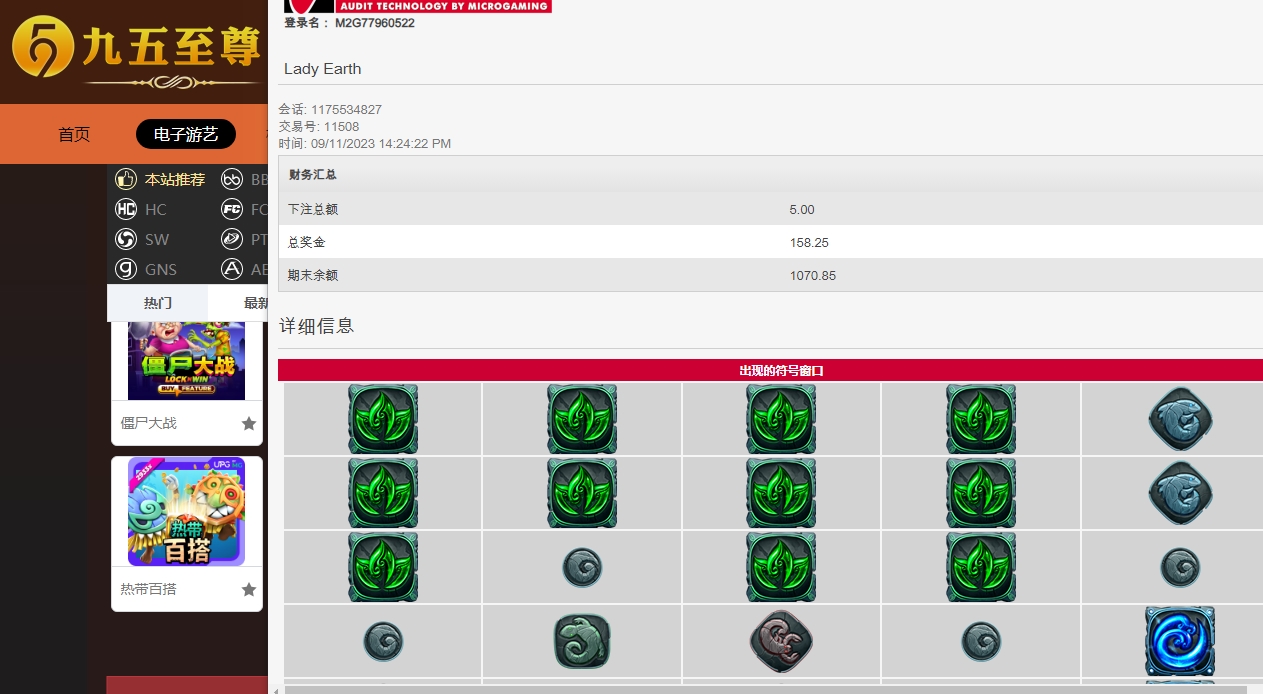
Task: Click the 财务汇总 table header
Action: pyautogui.click(x=770, y=174)
